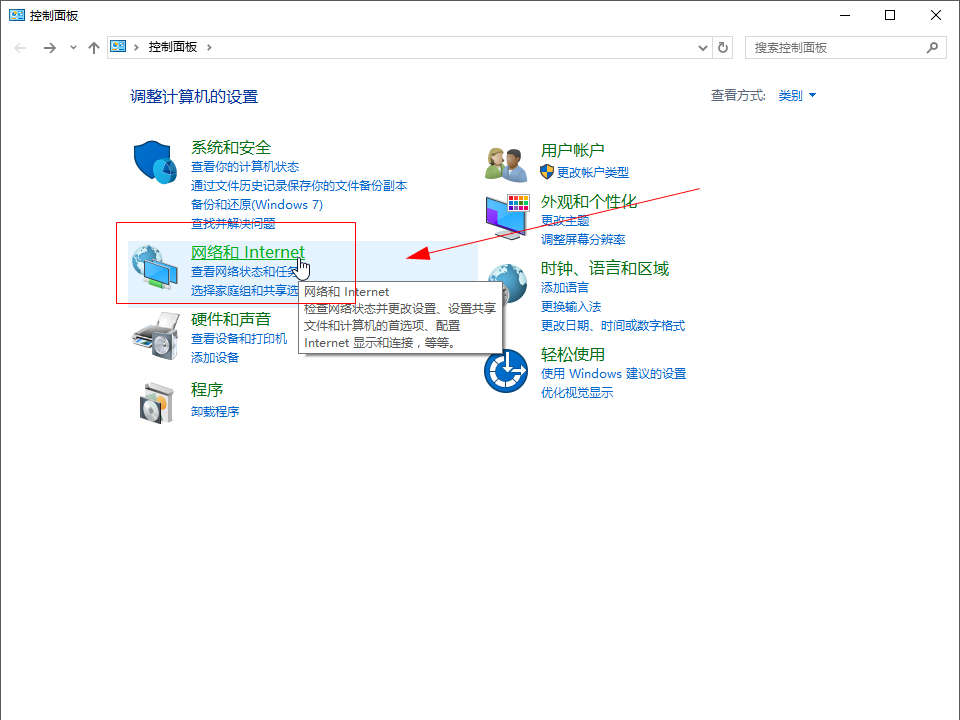Expand the address bar history dropdown

coord(703,47)
